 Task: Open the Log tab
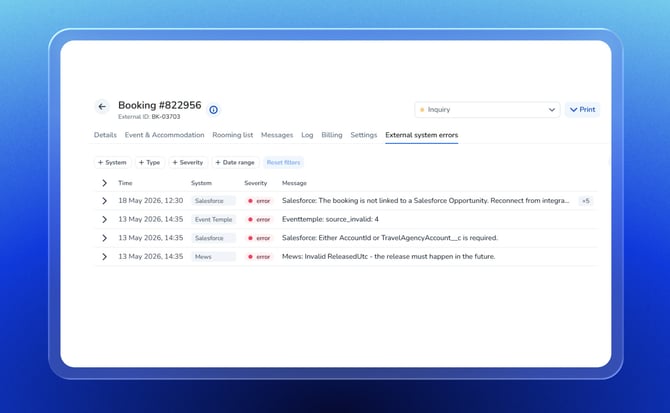click(x=307, y=135)
